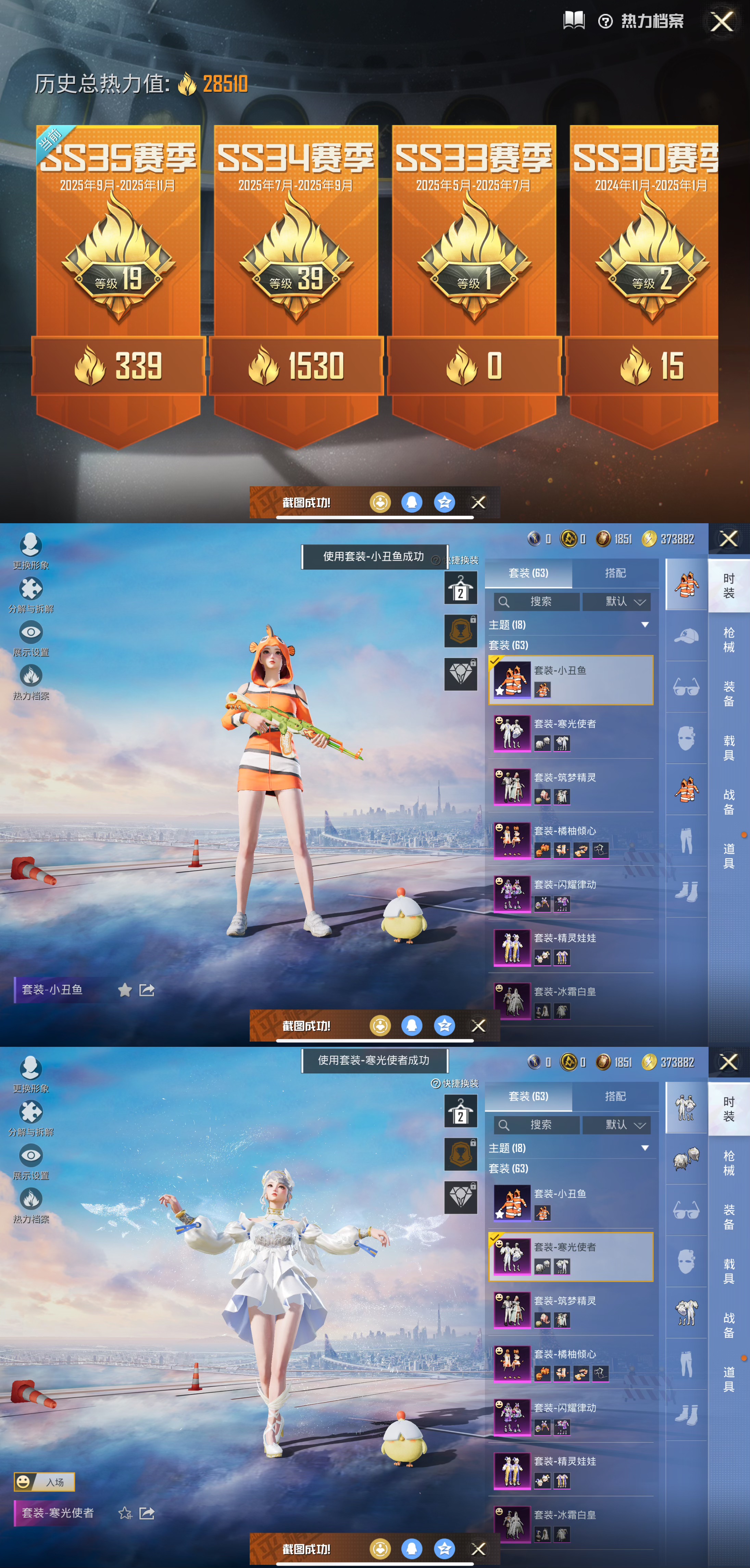This screenshot has width=750, height=1568.
Task: Click 搜索 search field in 寒光使者 outfit screen
Action: click(536, 1125)
